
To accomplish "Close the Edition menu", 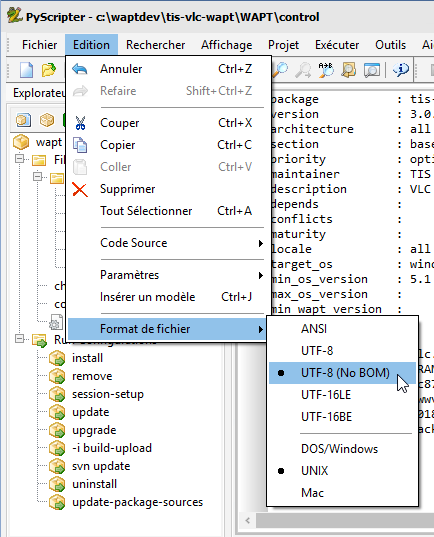I will 91,45.
